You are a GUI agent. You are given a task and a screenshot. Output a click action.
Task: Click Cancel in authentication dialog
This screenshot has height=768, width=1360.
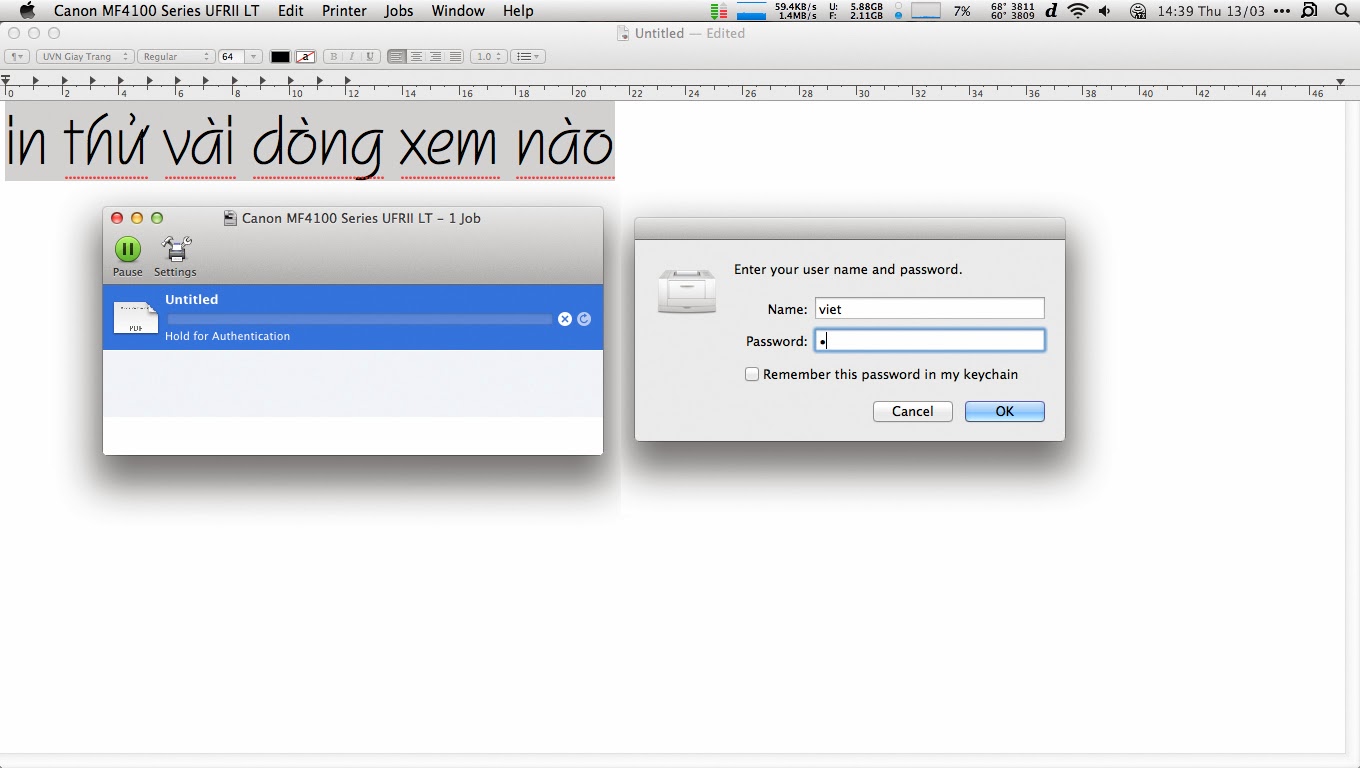point(912,411)
